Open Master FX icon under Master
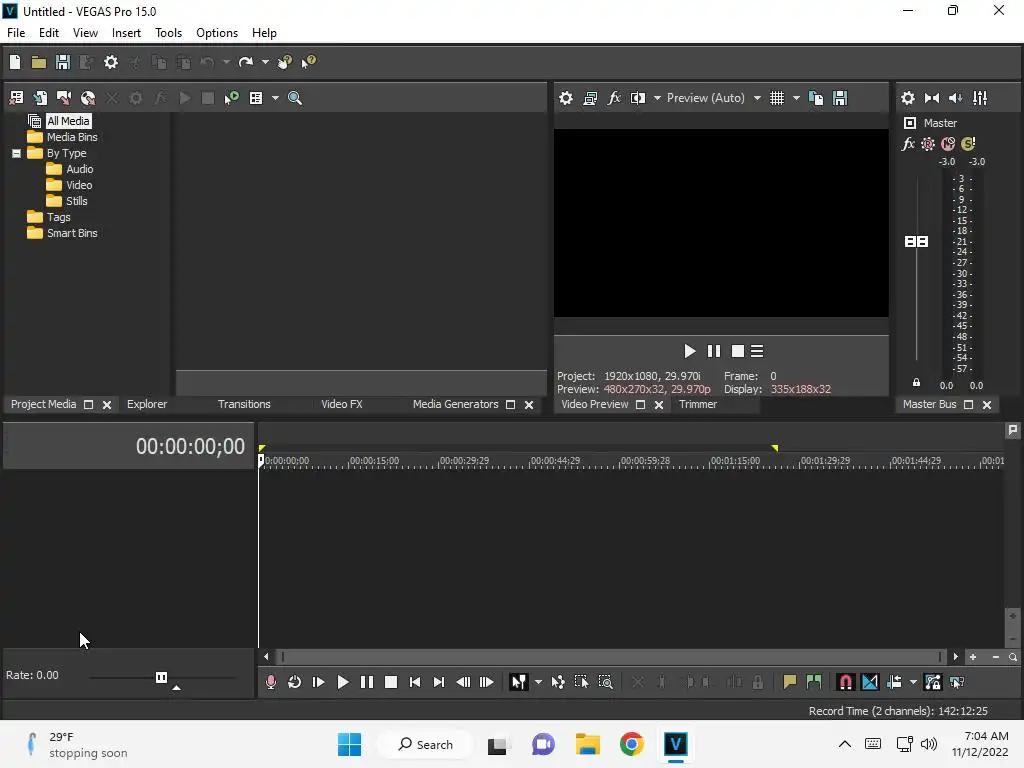The width and height of the screenshot is (1024, 768). point(908,144)
